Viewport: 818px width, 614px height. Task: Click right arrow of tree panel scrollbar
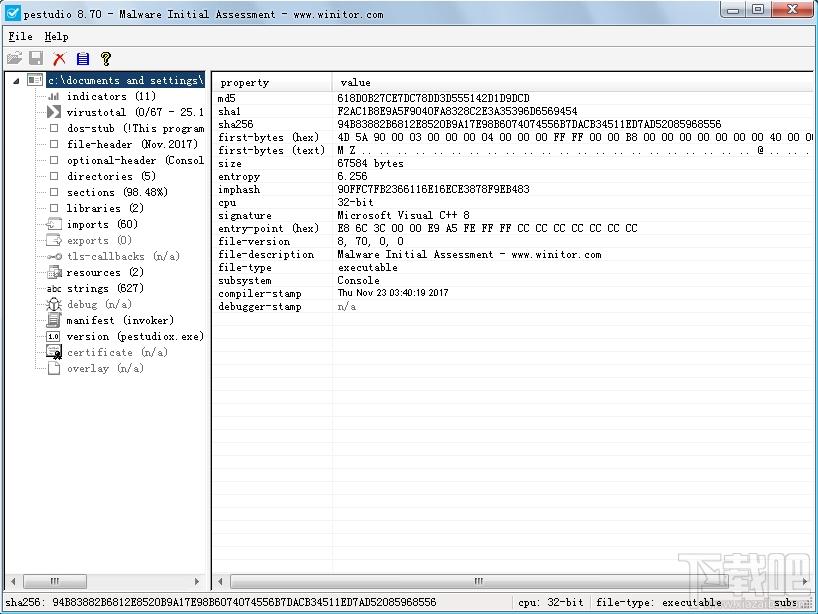click(x=197, y=581)
